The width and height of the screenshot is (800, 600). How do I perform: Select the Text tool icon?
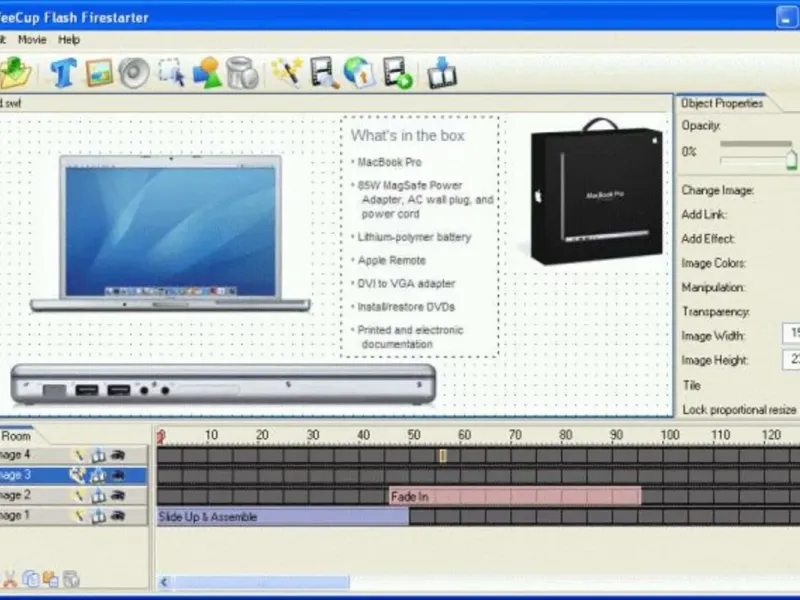click(x=63, y=73)
